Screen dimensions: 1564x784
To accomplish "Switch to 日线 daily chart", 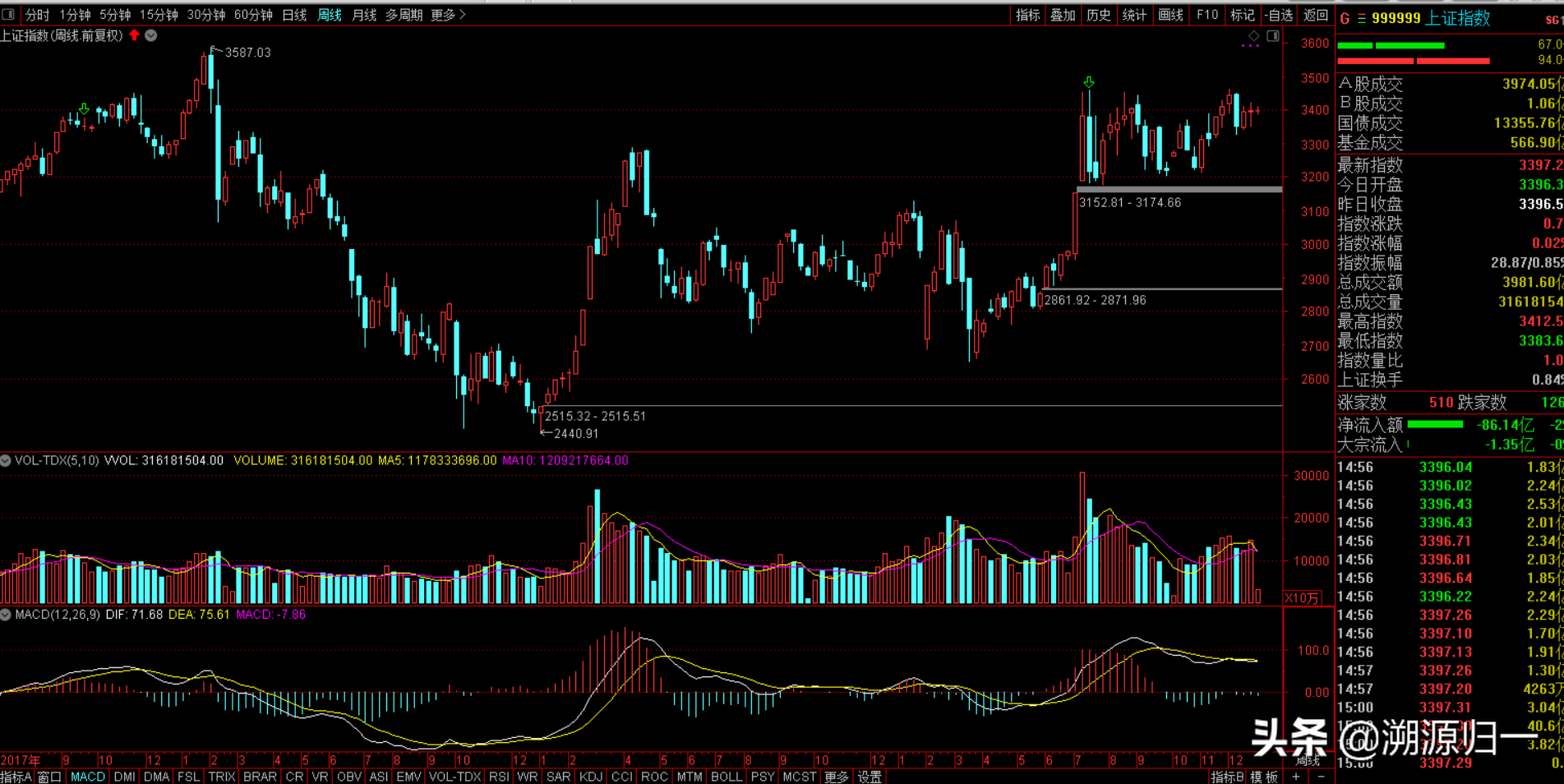I will pos(294,15).
